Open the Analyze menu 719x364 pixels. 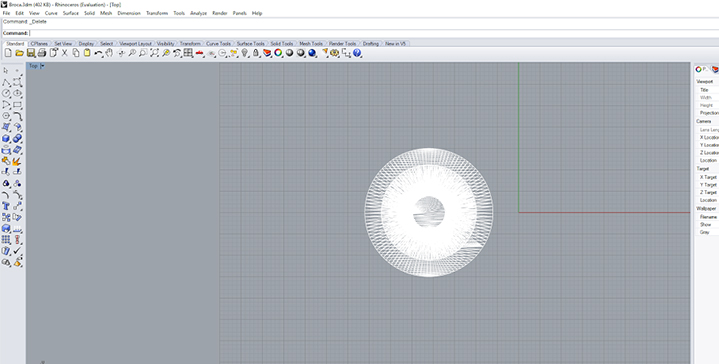pos(198,13)
